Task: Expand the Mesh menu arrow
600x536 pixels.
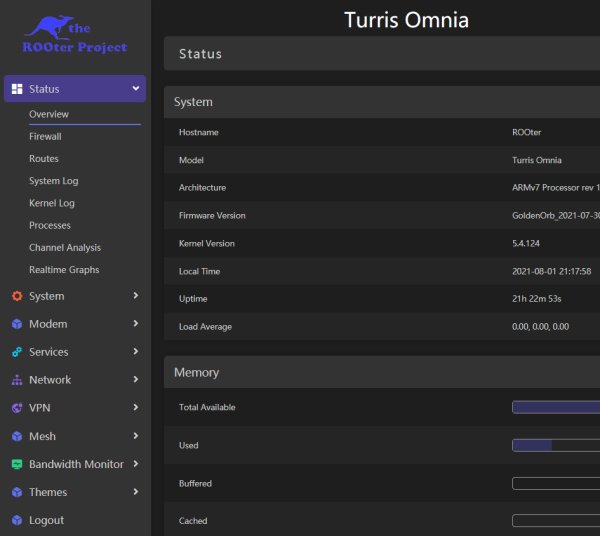Action: pos(136,435)
